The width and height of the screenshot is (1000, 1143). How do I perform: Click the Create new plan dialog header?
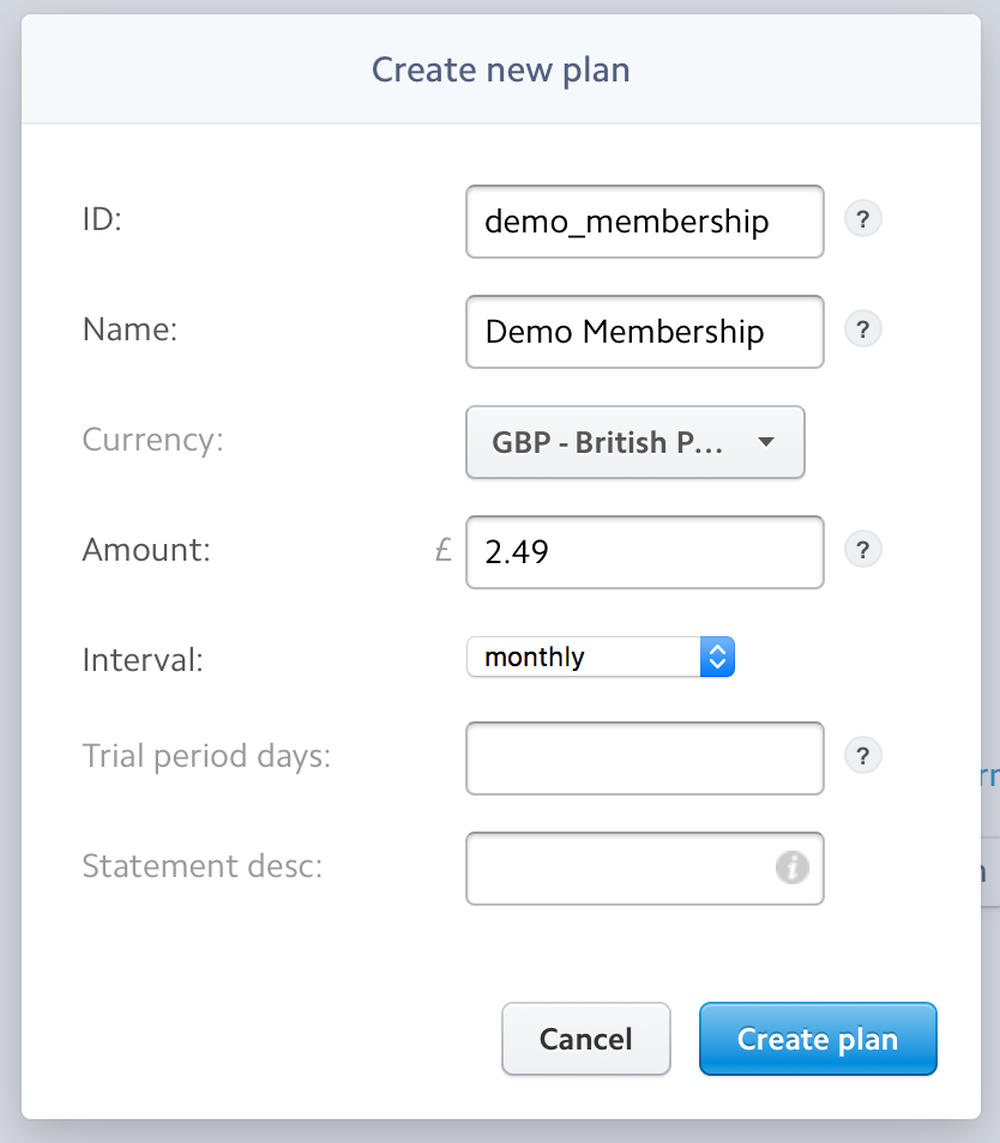[500, 69]
